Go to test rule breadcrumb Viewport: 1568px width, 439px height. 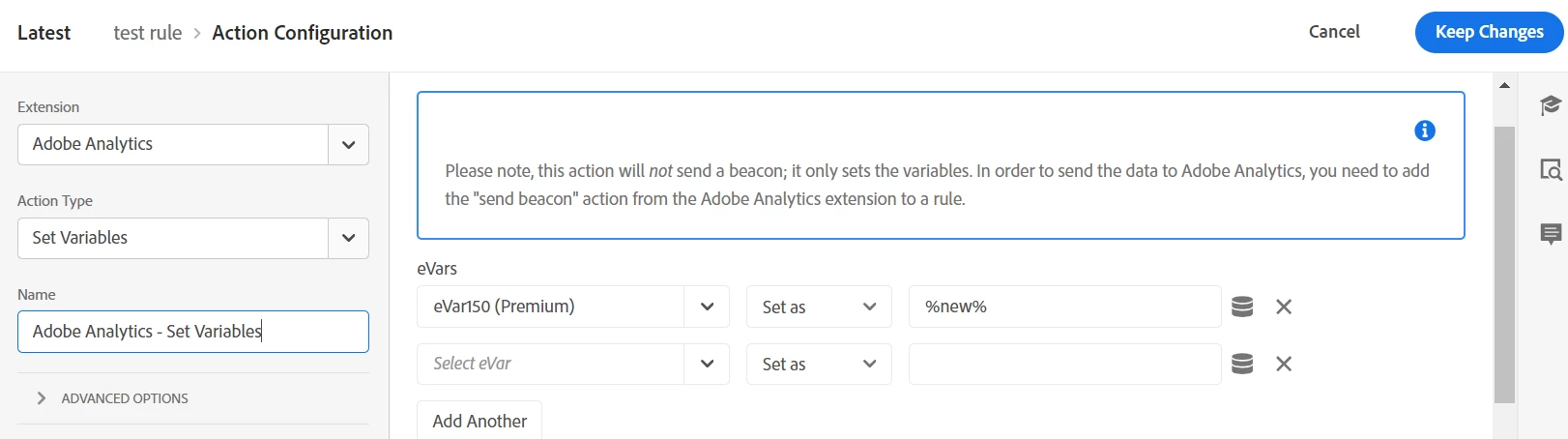coord(147,33)
